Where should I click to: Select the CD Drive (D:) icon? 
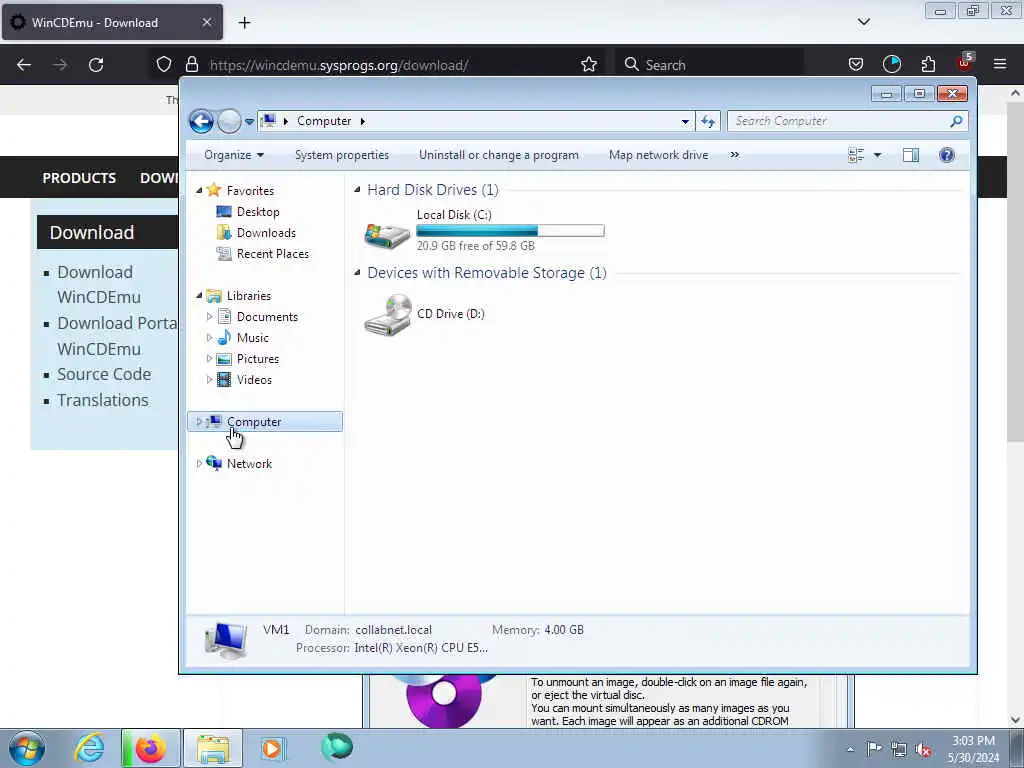coord(388,315)
